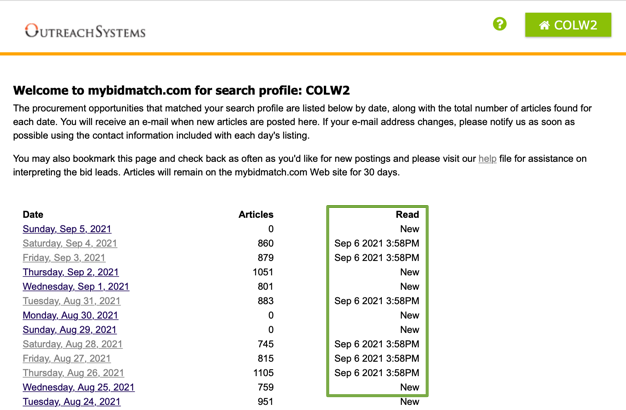
Task: Click the Date column header
Action: click(33, 214)
